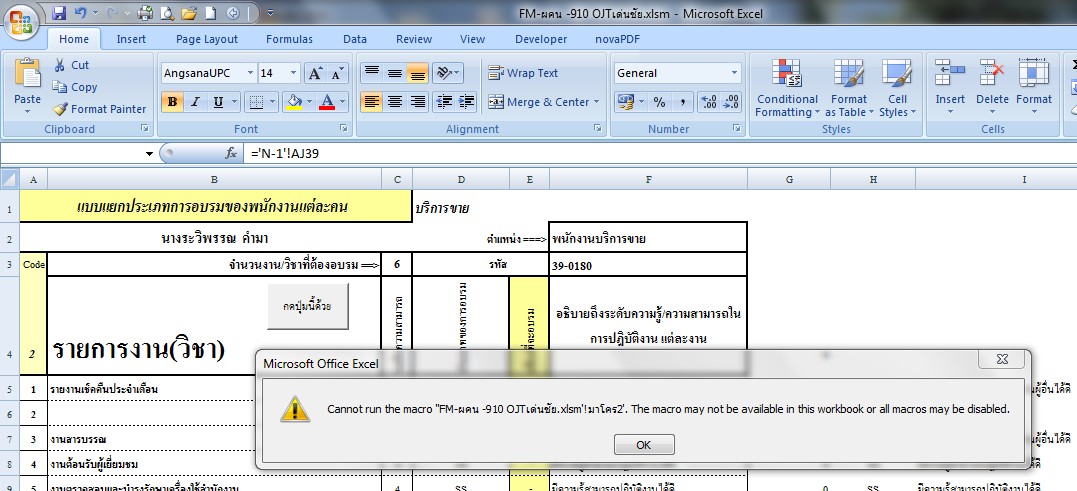The image size is (1077, 491).
Task: Open the Developer ribbon tab
Action: pyautogui.click(x=540, y=39)
